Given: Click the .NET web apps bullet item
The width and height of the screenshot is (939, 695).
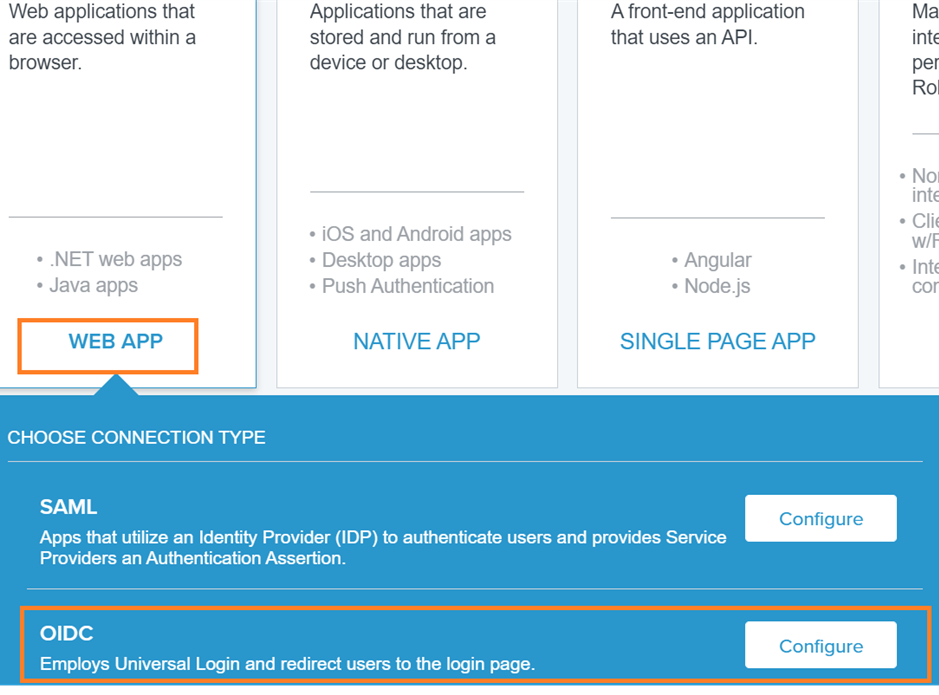Looking at the screenshot, I should click(x=109, y=259).
